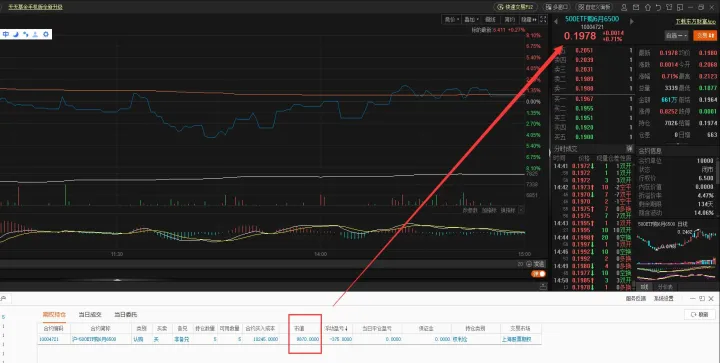Click the window layout icon in title bar

(681, 7)
